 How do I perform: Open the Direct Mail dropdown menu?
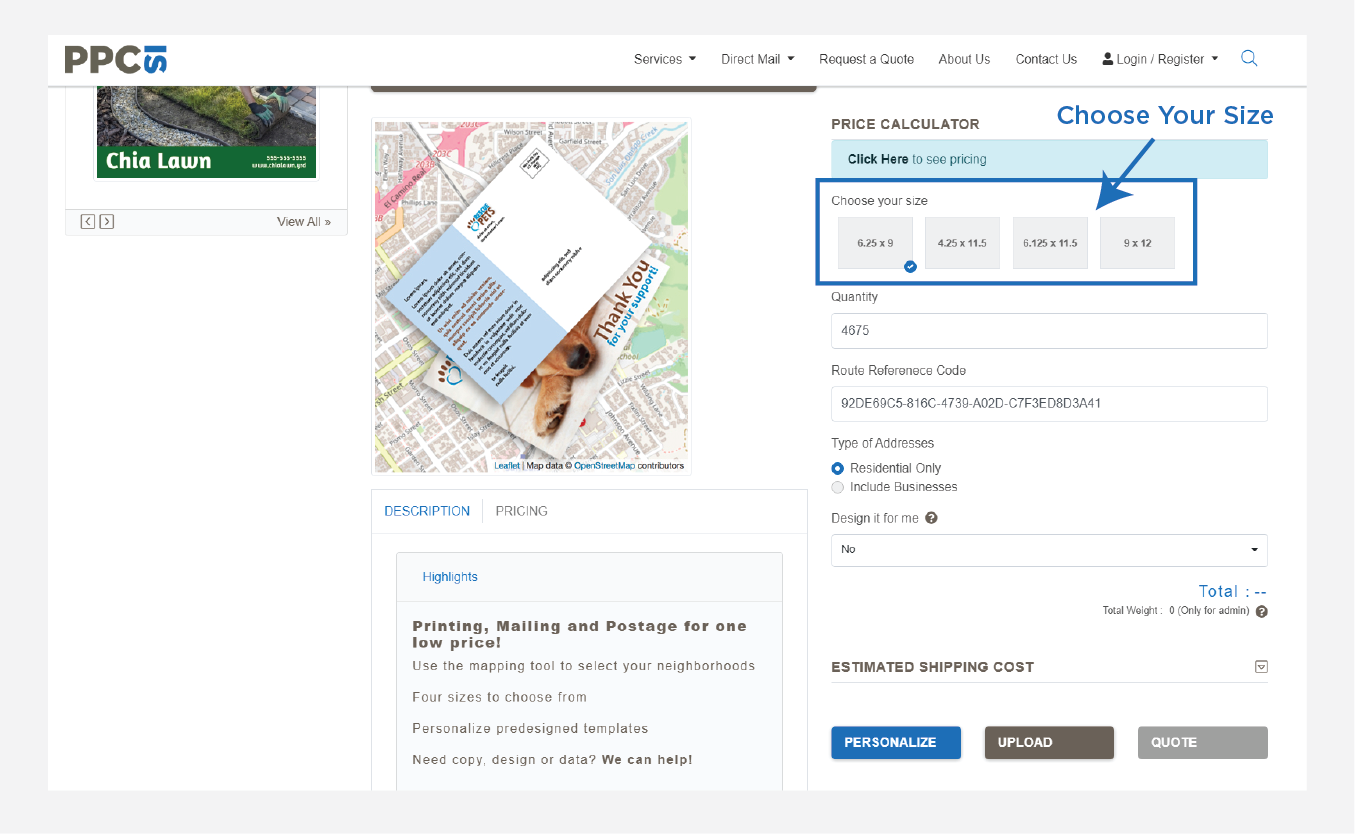tap(757, 59)
